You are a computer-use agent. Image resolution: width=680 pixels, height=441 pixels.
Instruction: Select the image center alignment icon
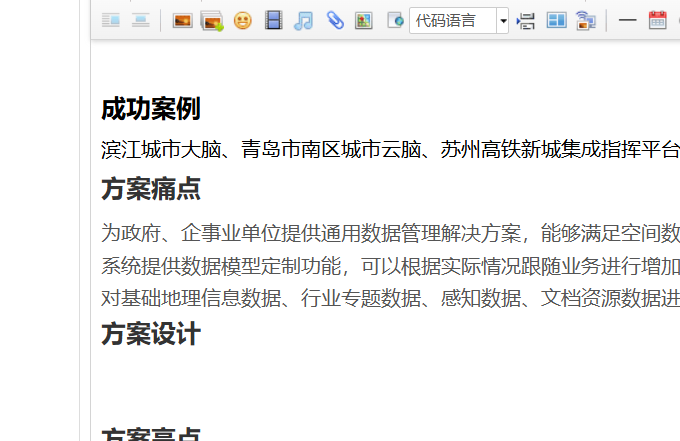pyautogui.click(x=141, y=20)
